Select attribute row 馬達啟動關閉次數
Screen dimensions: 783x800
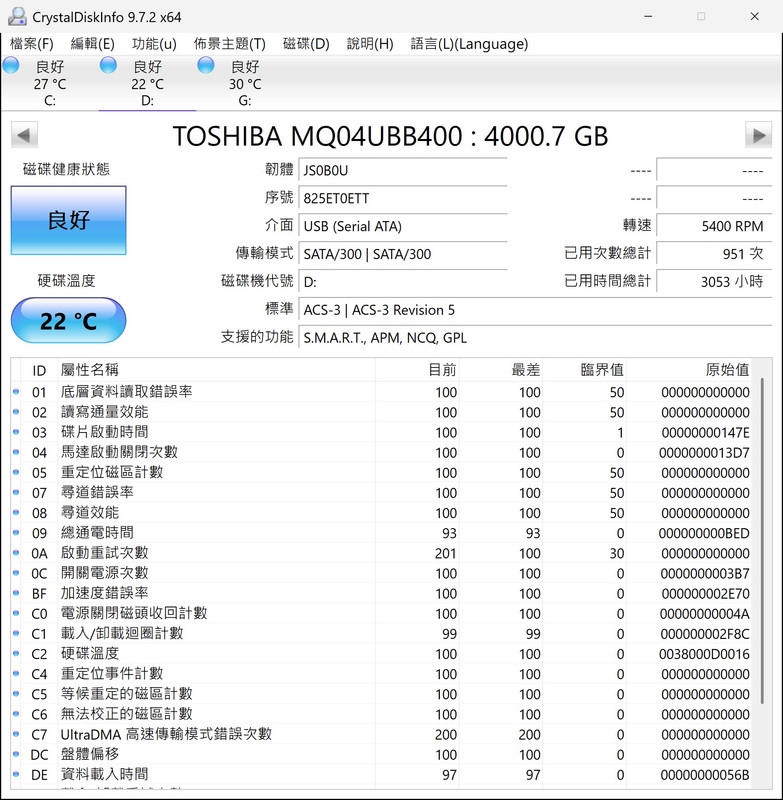[x=381, y=453]
